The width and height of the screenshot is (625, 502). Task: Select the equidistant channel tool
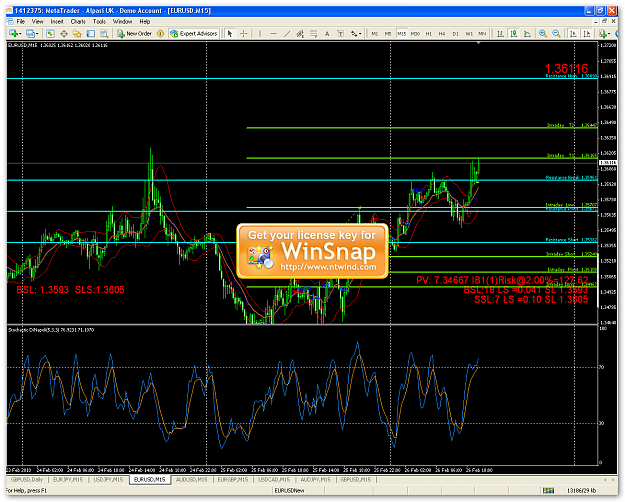tap(300, 34)
